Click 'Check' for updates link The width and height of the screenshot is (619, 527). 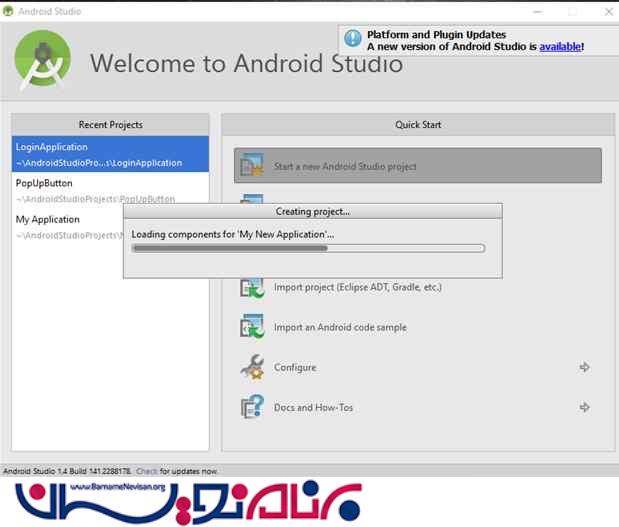tap(146, 471)
